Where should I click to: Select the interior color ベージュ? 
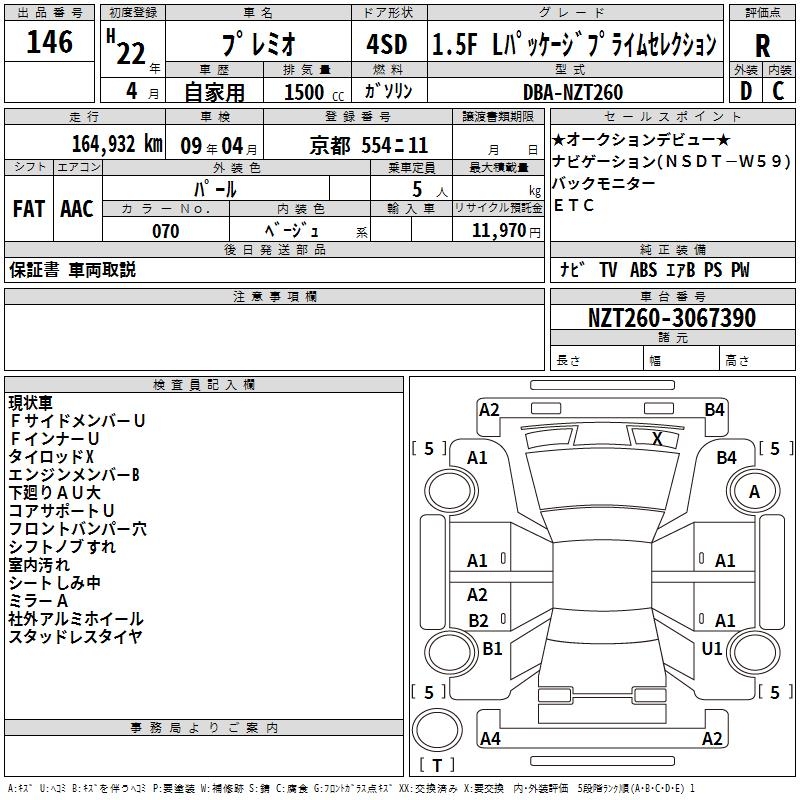[x=292, y=231]
